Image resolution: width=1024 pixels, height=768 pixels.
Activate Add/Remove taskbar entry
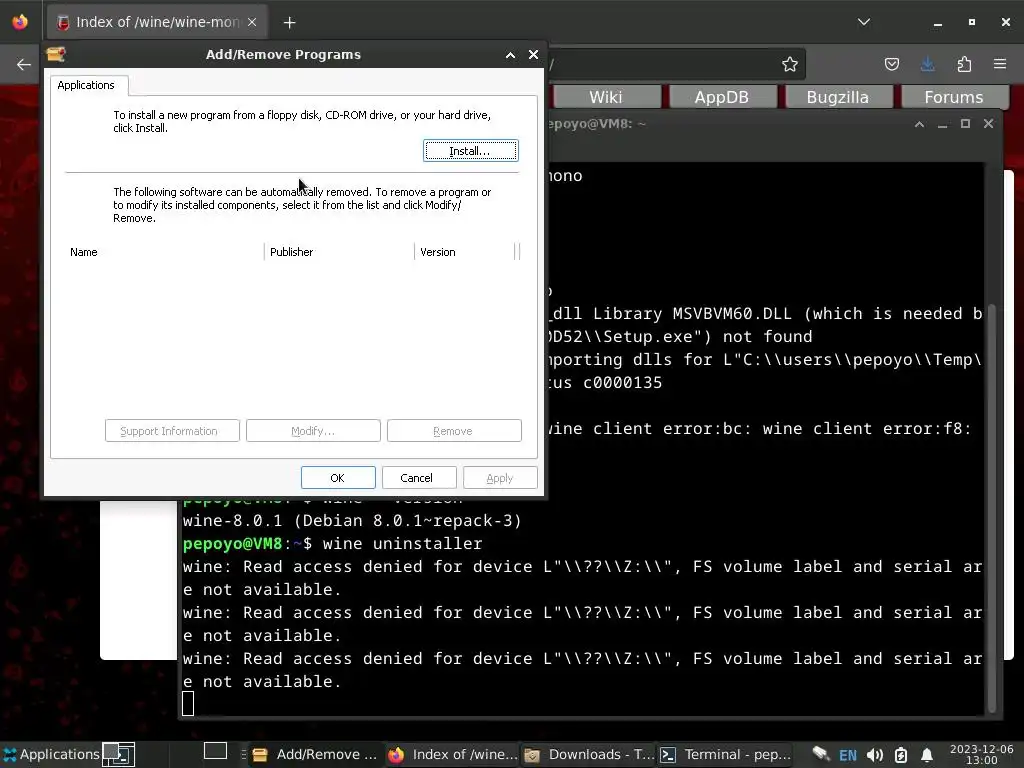point(315,754)
